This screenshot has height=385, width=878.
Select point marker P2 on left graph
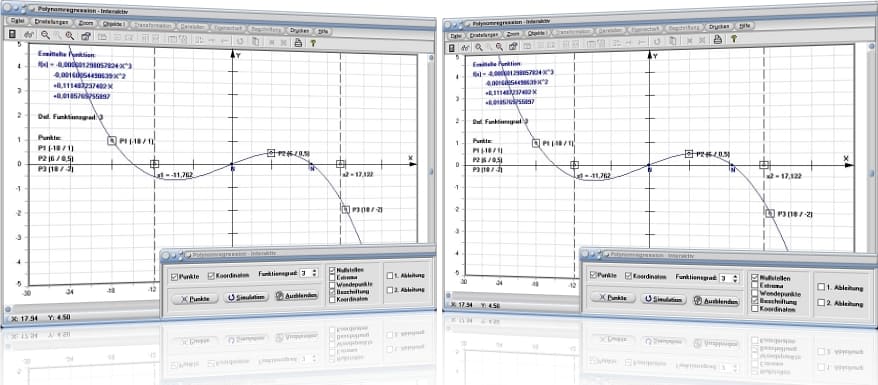(271, 153)
